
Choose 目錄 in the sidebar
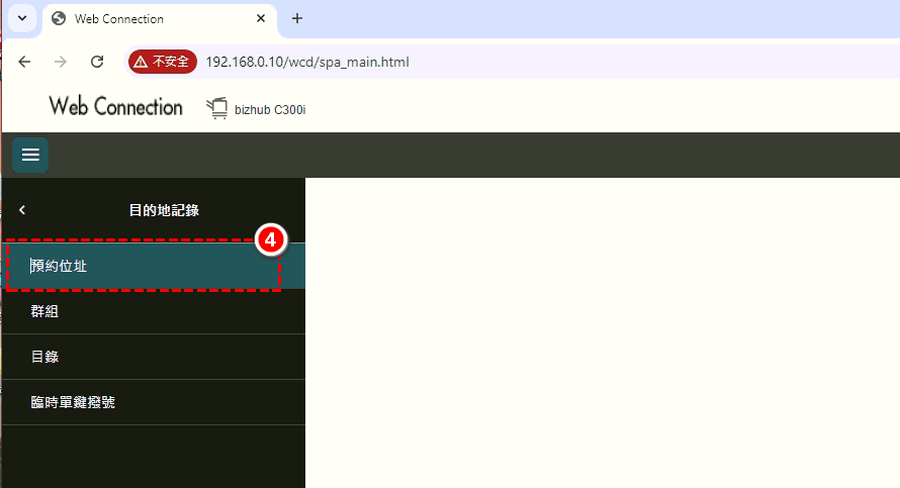[45, 357]
